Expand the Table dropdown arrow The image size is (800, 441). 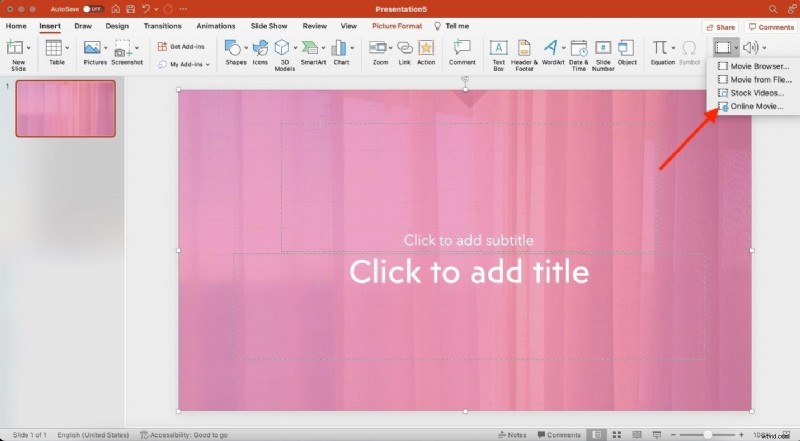click(x=67, y=48)
